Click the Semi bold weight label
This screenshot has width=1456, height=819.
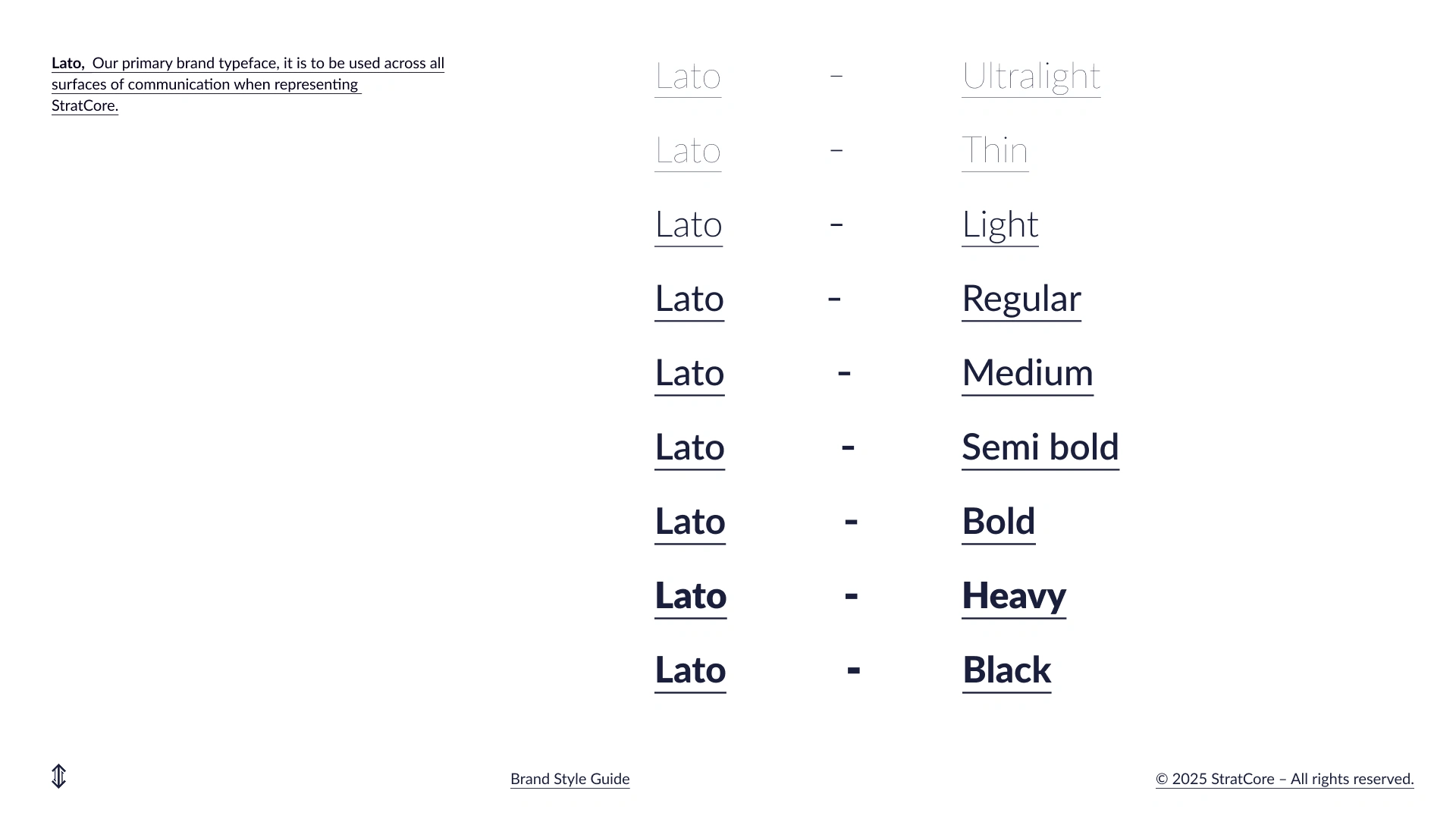(x=1040, y=448)
